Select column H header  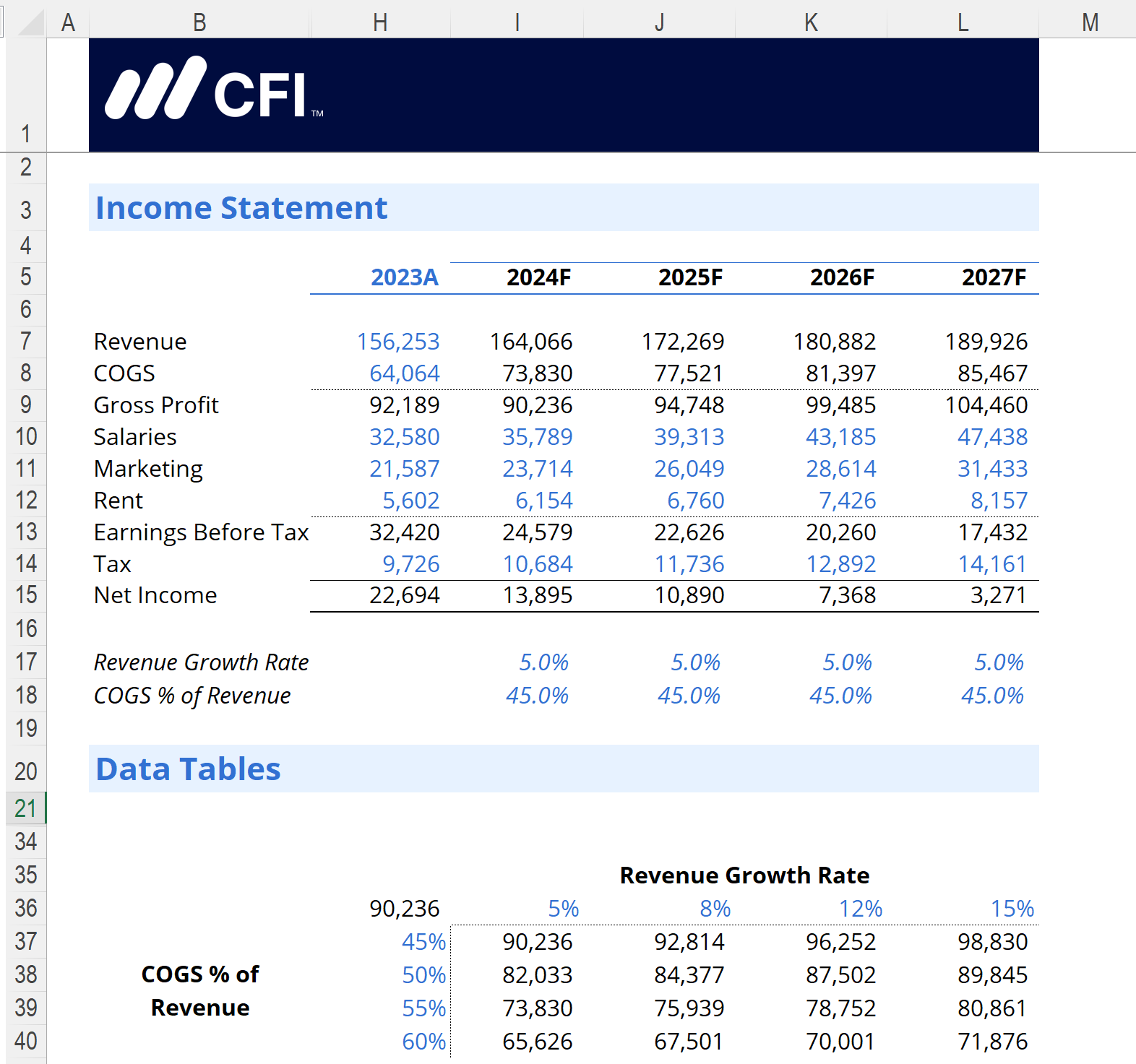point(380,22)
